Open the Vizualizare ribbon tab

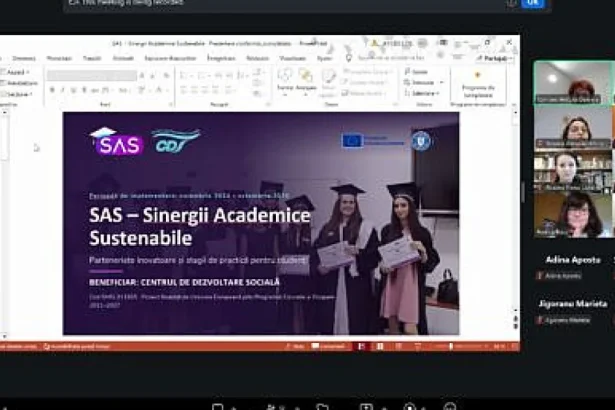[x=293, y=58]
